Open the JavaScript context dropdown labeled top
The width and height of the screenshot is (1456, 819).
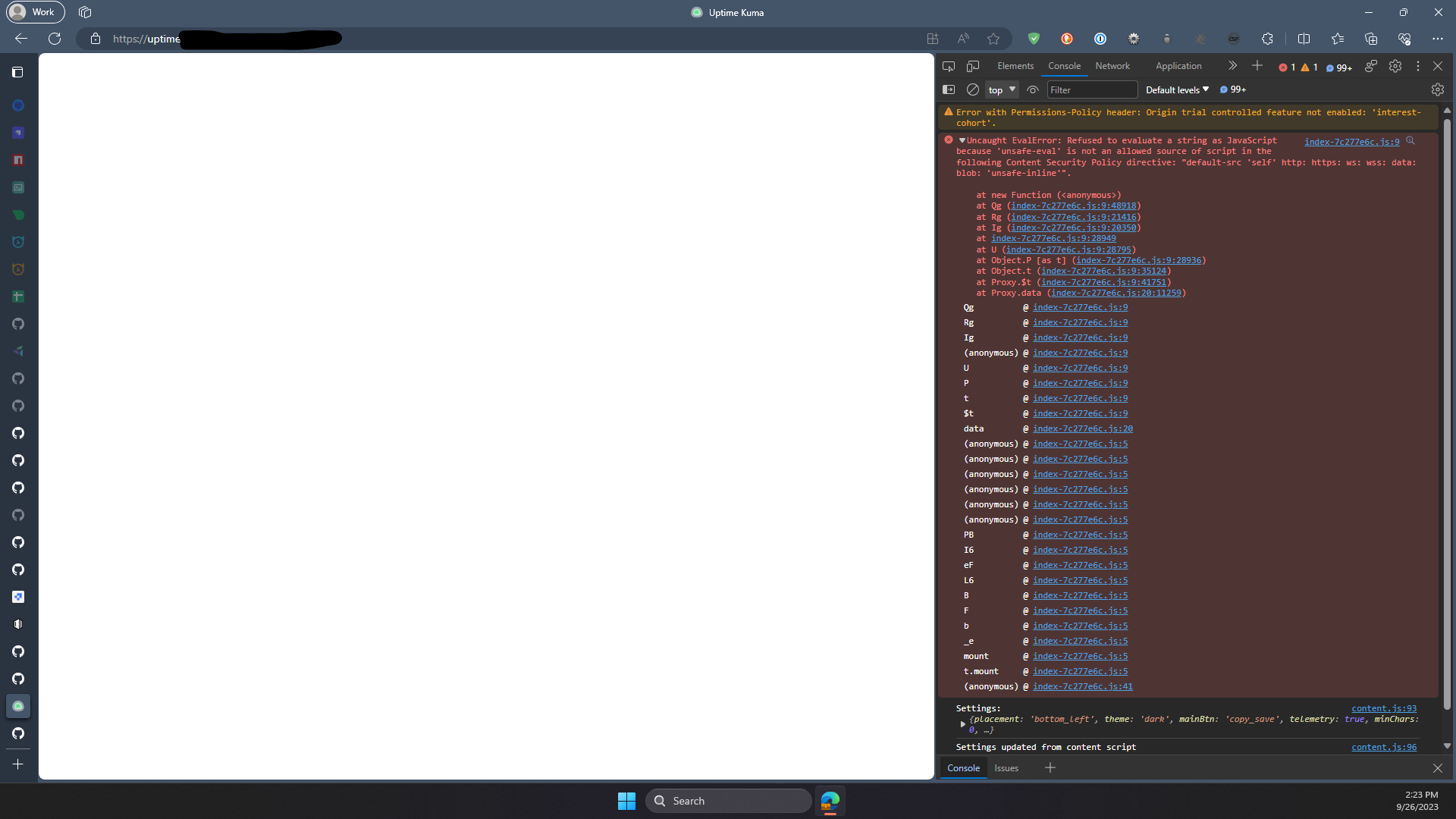click(1001, 89)
